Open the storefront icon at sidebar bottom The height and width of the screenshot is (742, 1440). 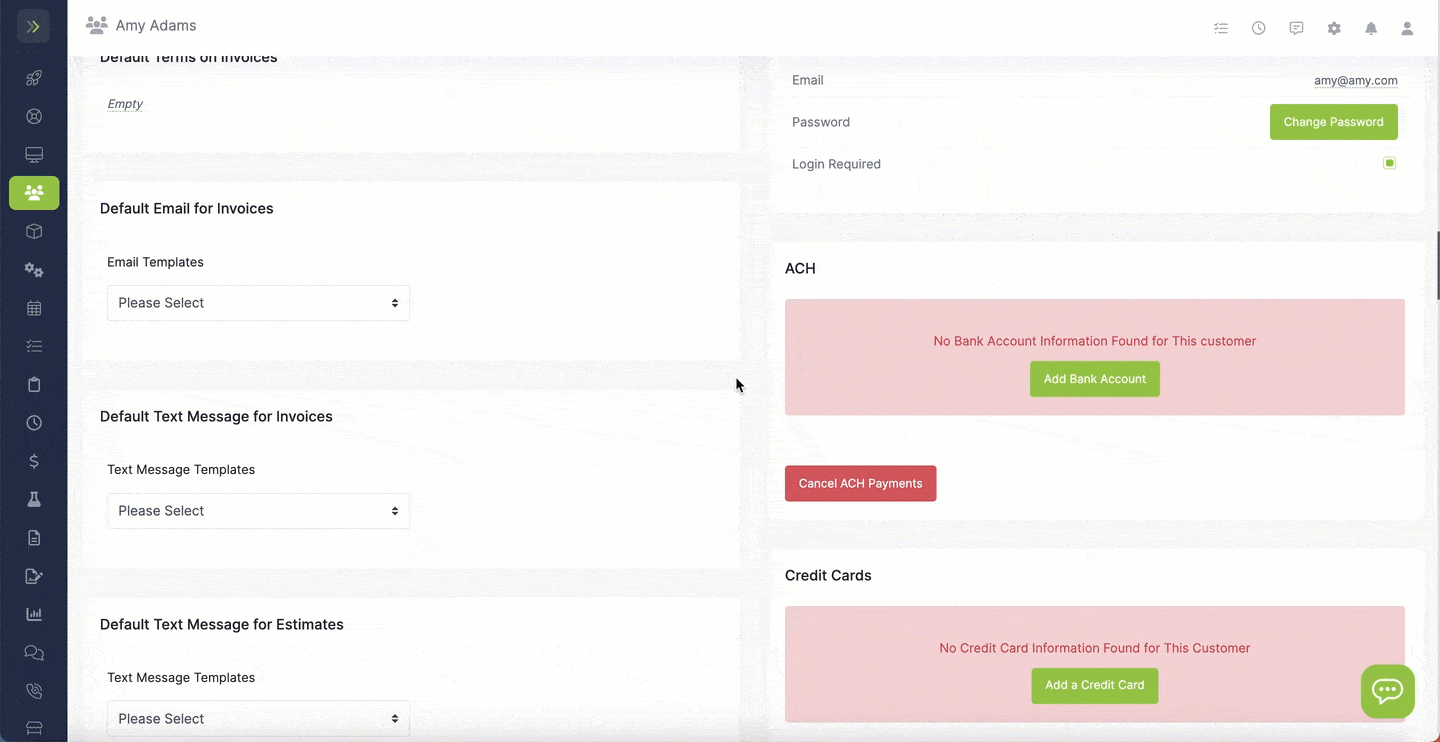[34, 728]
